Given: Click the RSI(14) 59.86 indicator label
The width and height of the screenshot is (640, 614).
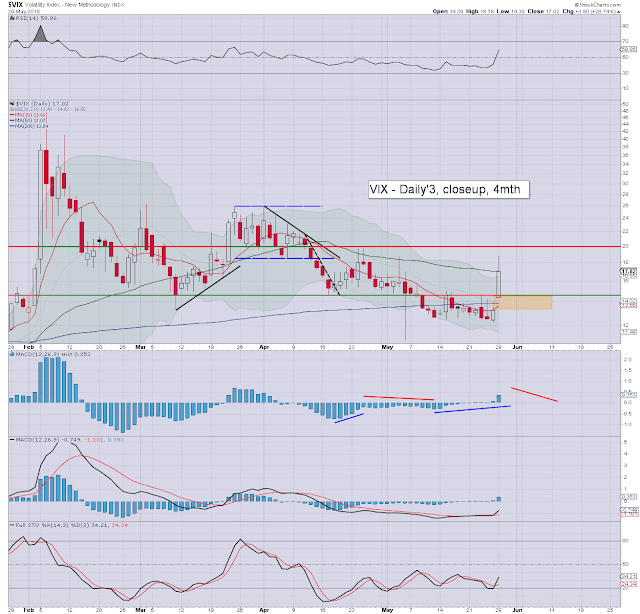Looking at the screenshot, I should tap(35, 18).
